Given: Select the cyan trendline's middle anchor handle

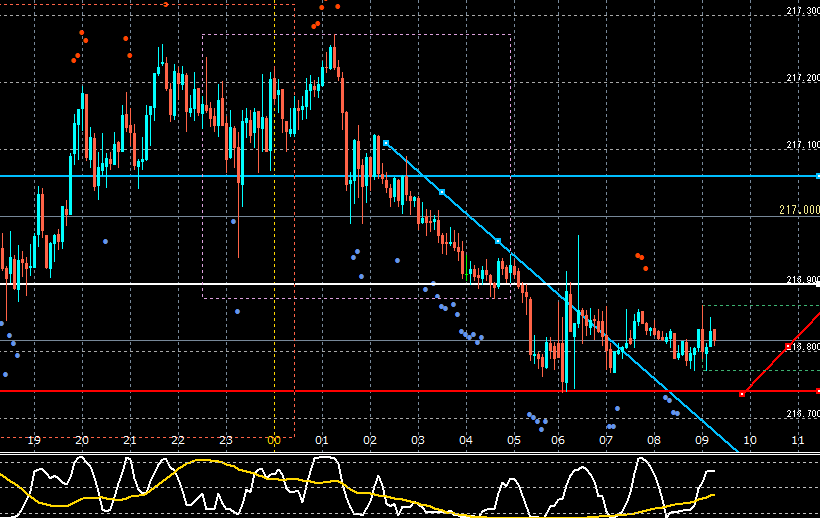Looking at the screenshot, I should pos(442,192).
